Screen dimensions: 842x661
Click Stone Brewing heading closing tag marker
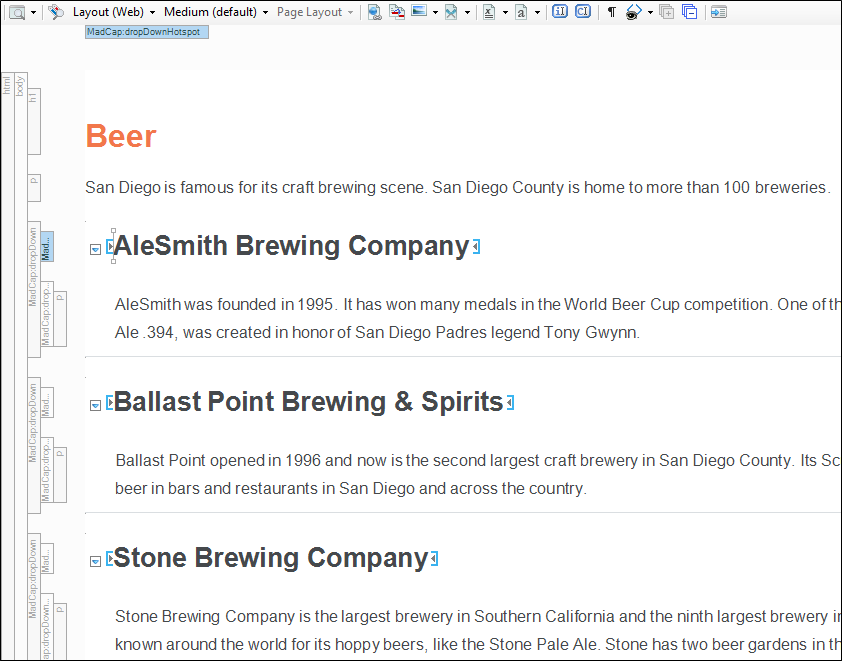434,558
